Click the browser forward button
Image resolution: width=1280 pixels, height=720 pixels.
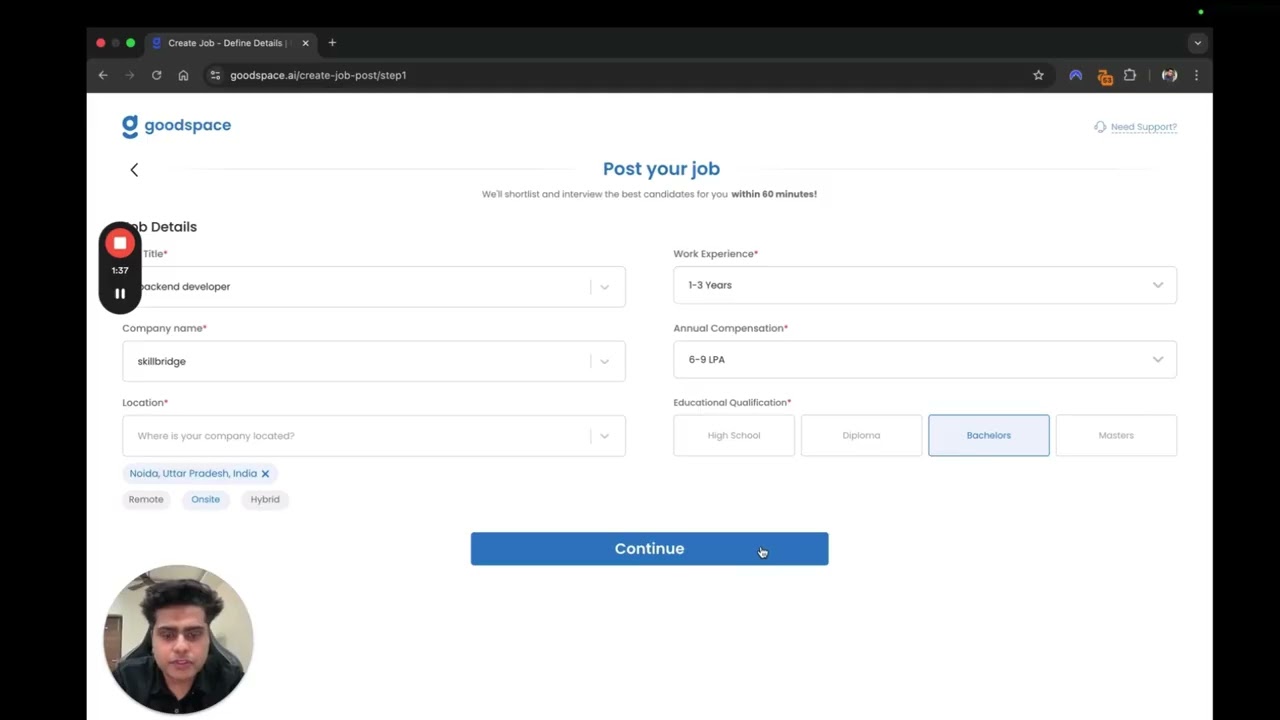click(x=129, y=75)
